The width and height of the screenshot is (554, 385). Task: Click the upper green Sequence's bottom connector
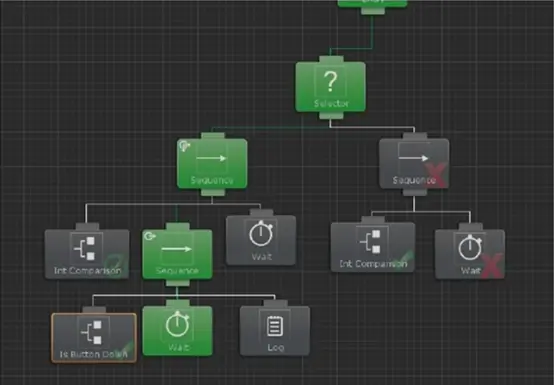pyautogui.click(x=213, y=192)
